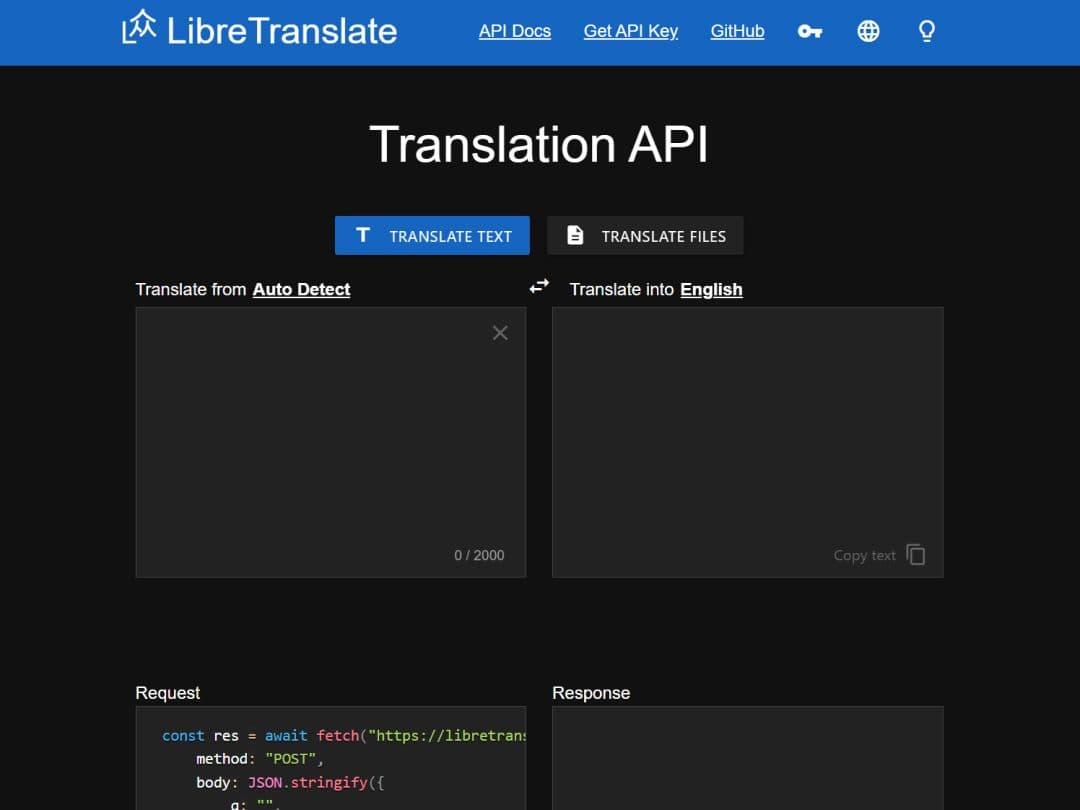
Task: Toggle theme with the lightbulb icon
Action: [926, 31]
